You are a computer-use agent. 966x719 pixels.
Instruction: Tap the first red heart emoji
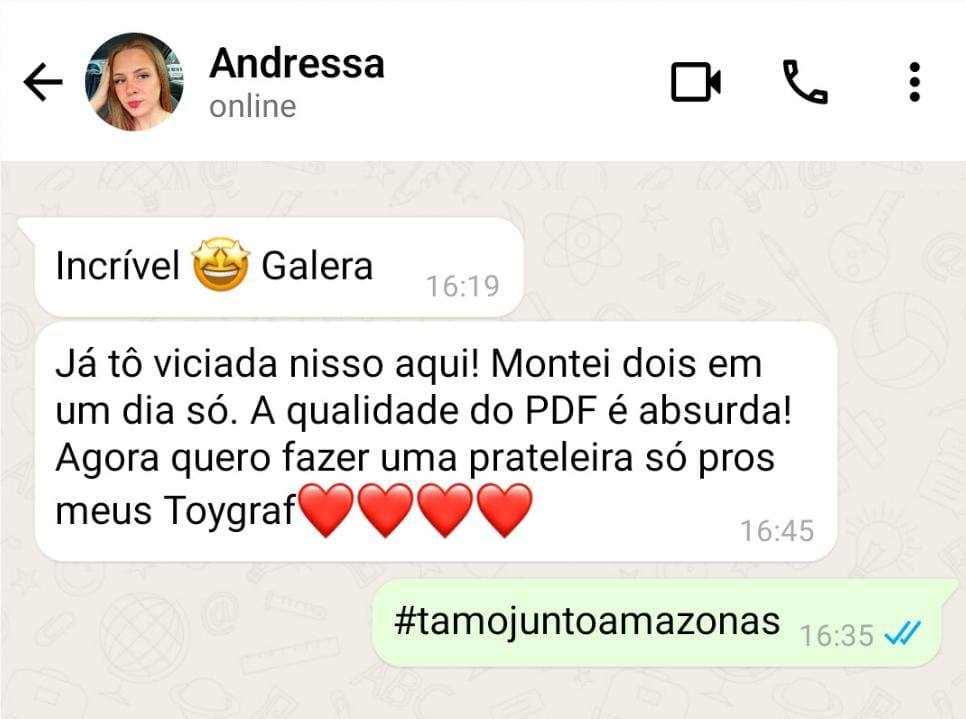coord(327,510)
